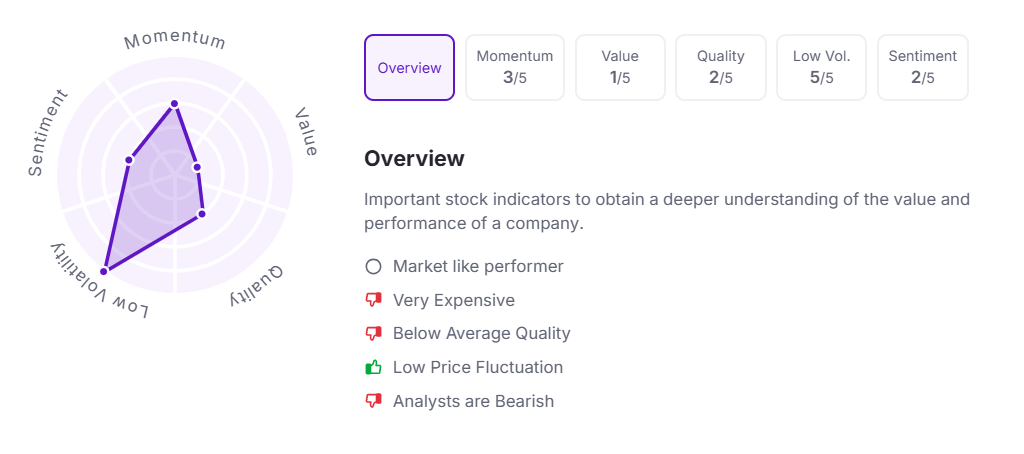The width and height of the screenshot is (1024, 454).
Task: Click the circle icon beside Market like performer
Action: pos(374,267)
